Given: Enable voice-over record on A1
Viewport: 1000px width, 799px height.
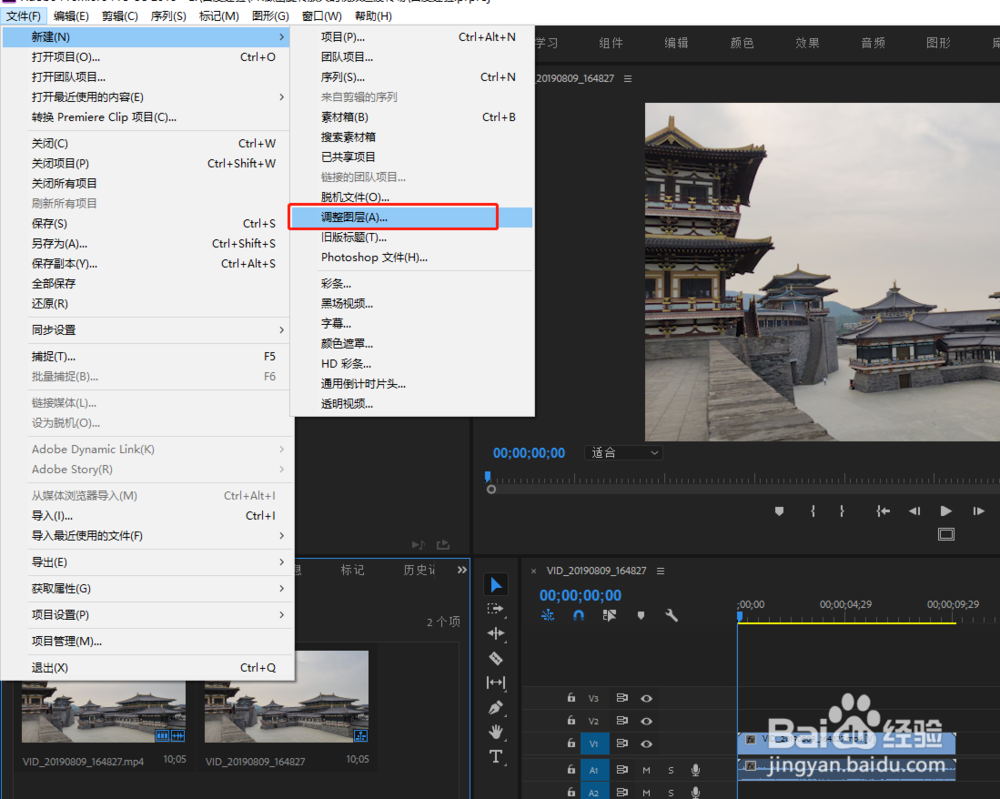Looking at the screenshot, I should tap(696, 770).
